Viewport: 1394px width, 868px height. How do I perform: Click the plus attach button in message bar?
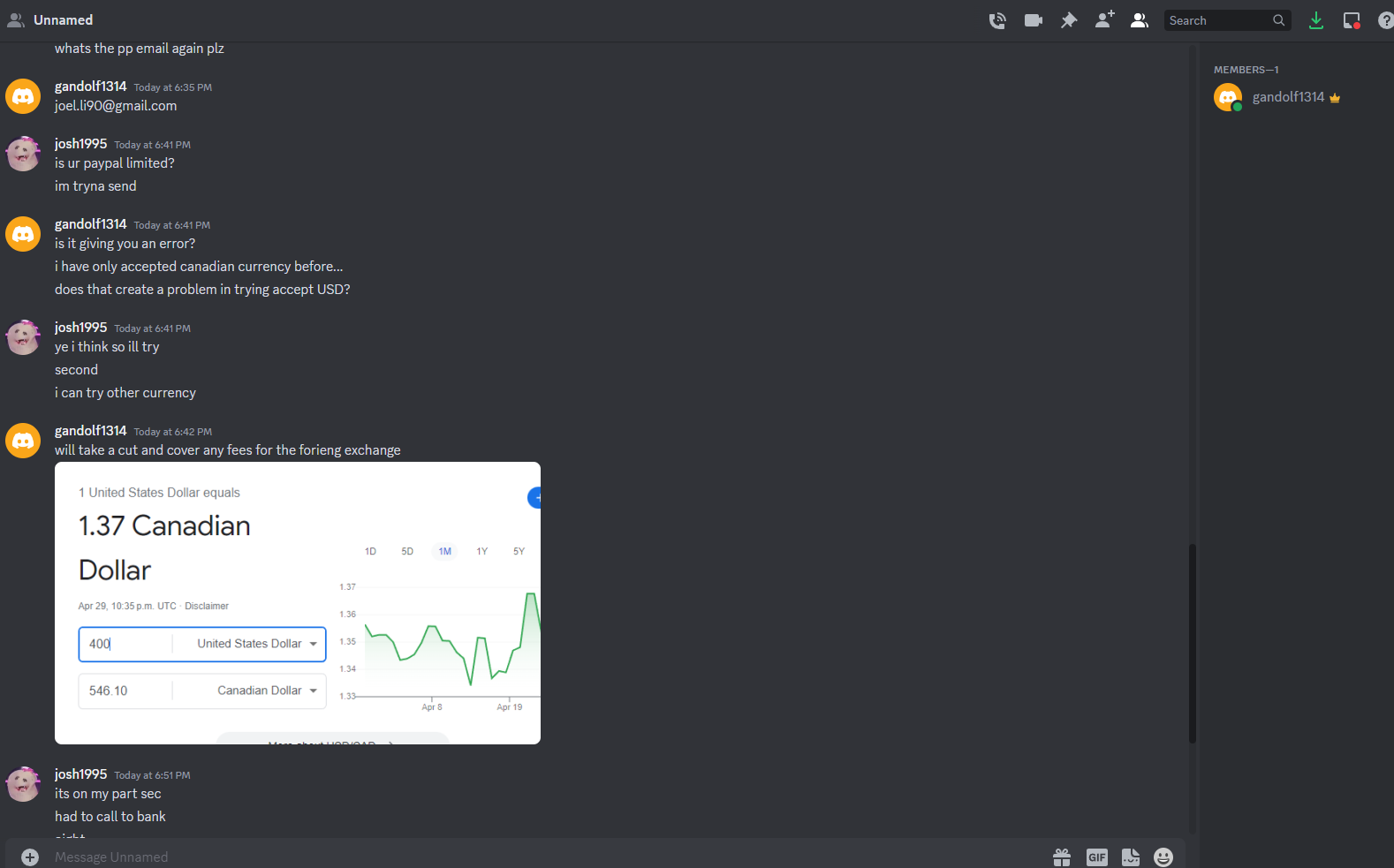[x=30, y=857]
